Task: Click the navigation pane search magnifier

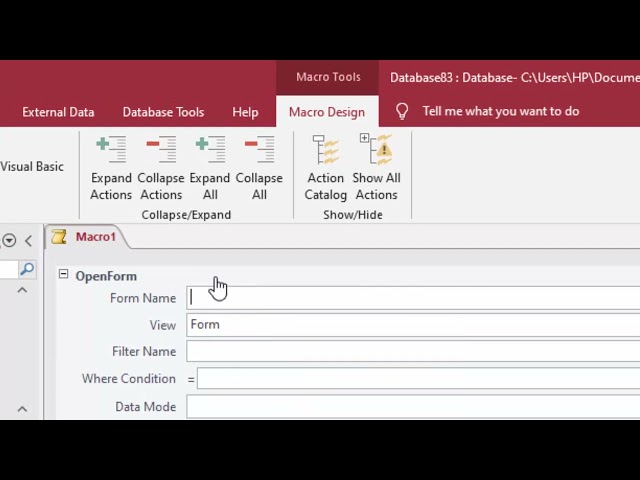Action: point(27,269)
